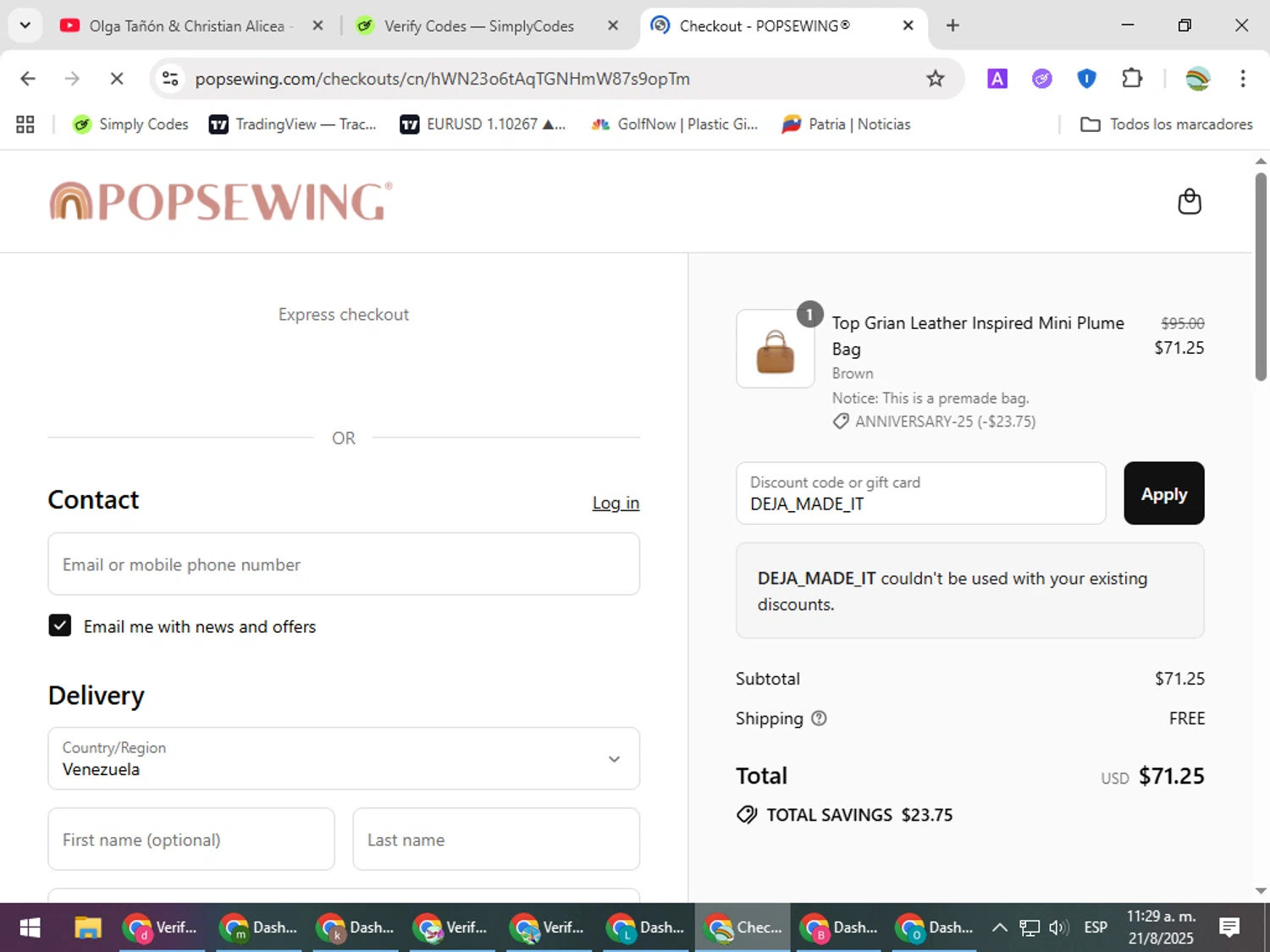1270x952 pixels.
Task: Click the scrollbar down arrow
Action: (1261, 890)
